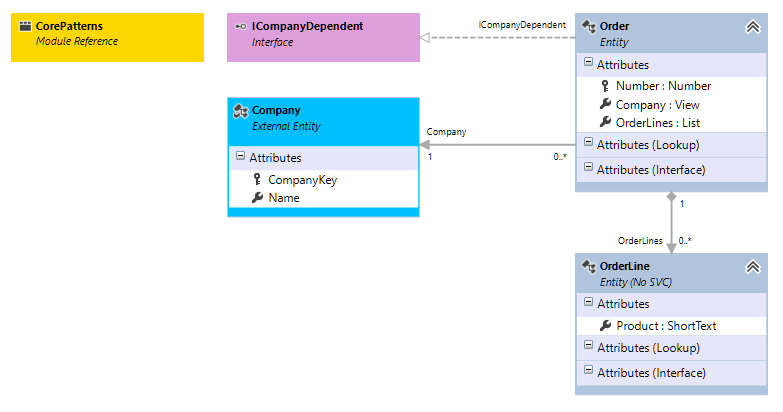Click the wrench icon beside Name
Viewport: 783px width, 412px height.
257,198
